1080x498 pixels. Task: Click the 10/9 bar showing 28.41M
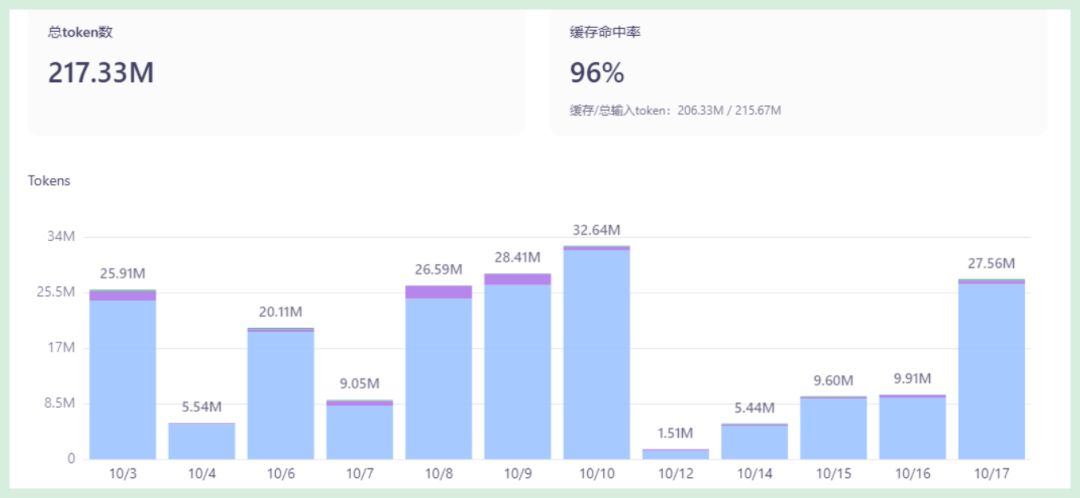pyautogui.click(x=517, y=366)
